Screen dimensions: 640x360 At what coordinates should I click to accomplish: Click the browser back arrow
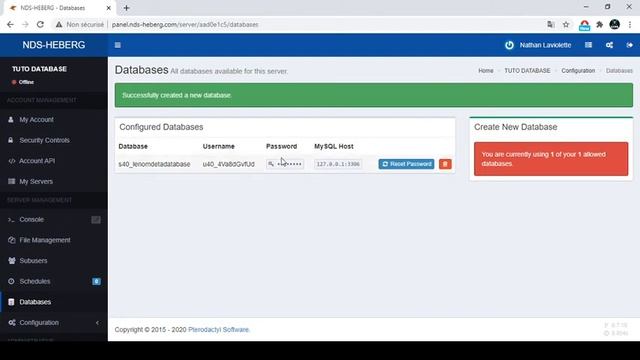pos(10,24)
